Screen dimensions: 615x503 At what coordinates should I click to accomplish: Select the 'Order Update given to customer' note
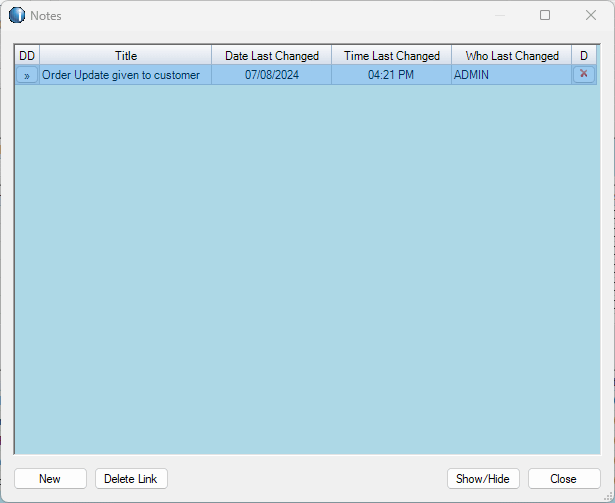[x=121, y=75]
